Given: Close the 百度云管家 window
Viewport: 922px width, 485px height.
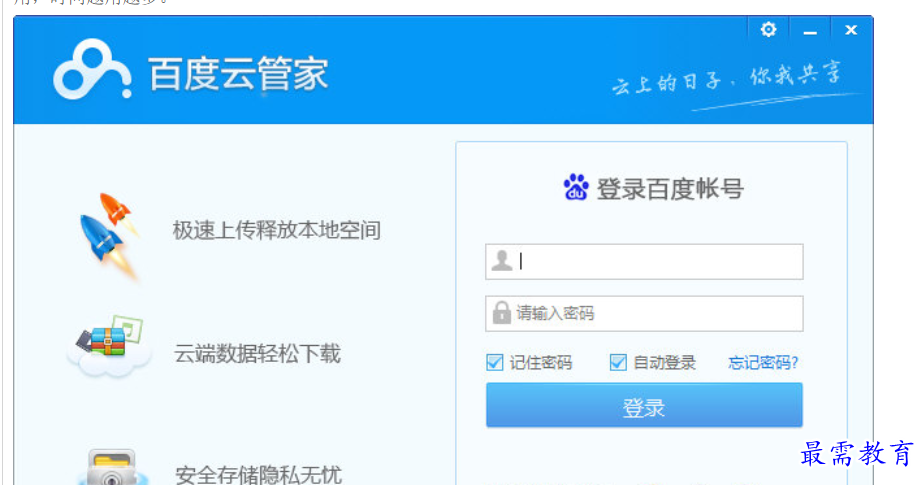Looking at the screenshot, I should point(851,30).
